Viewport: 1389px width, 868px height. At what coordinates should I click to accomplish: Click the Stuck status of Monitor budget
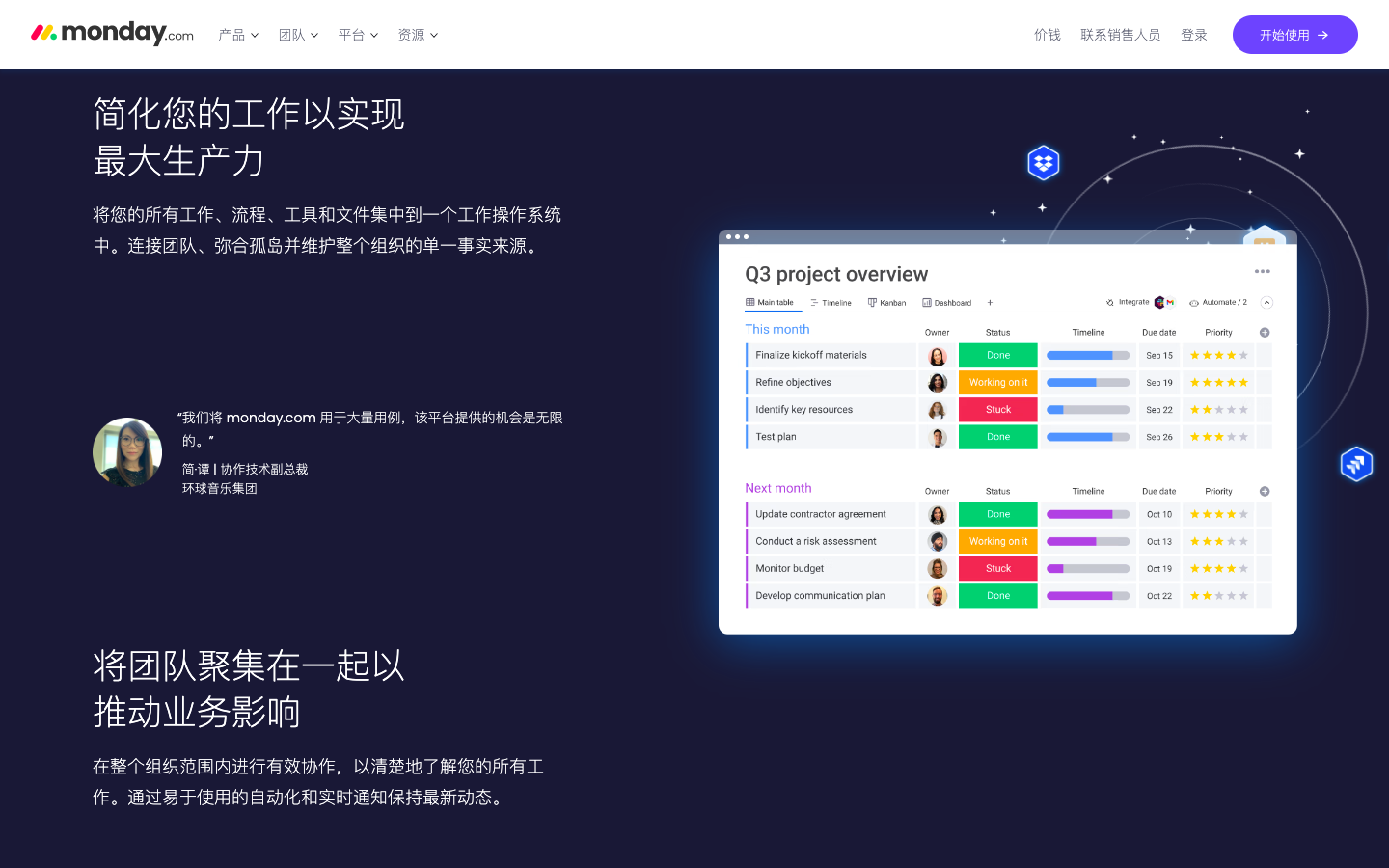coord(997,569)
